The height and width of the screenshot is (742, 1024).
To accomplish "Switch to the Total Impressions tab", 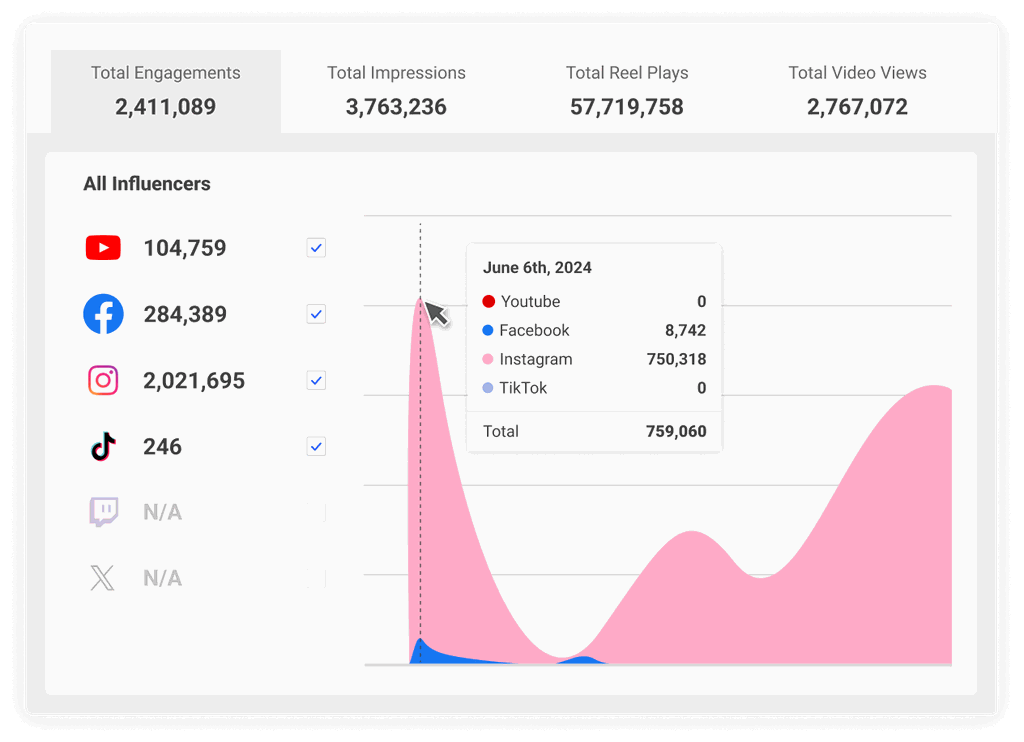I will pyautogui.click(x=396, y=91).
